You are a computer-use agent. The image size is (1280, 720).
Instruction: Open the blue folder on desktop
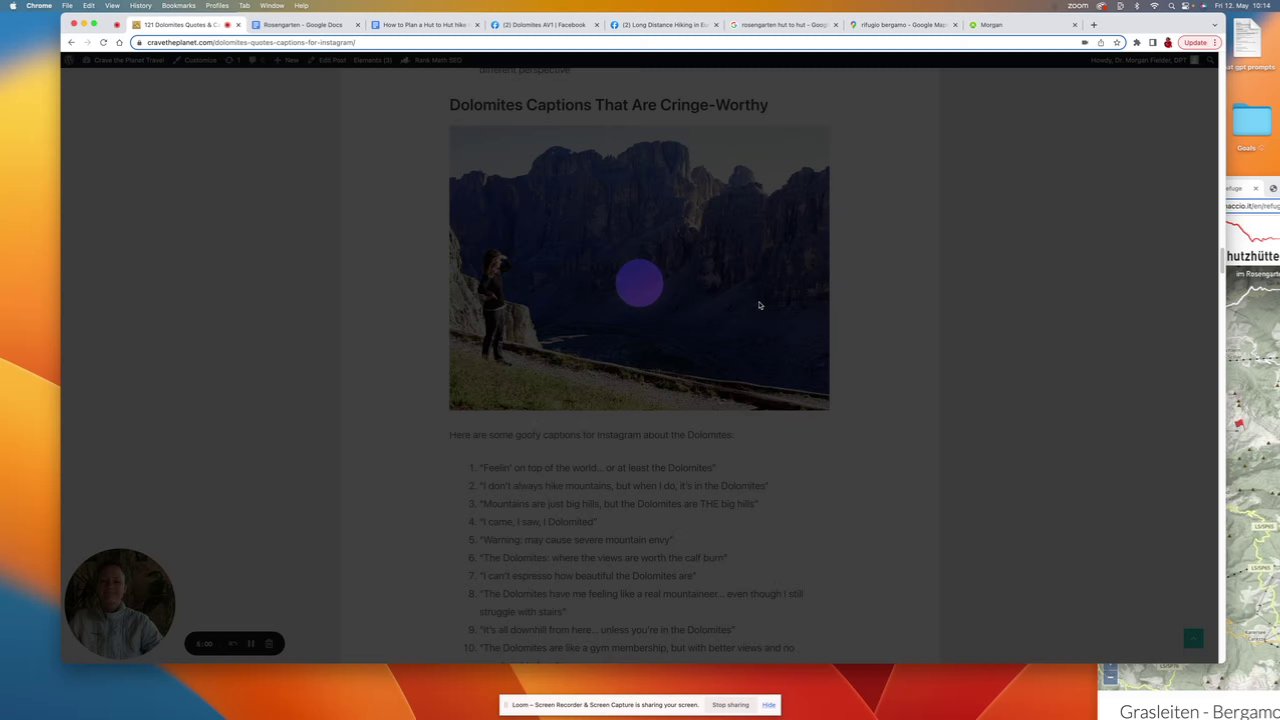1254,121
